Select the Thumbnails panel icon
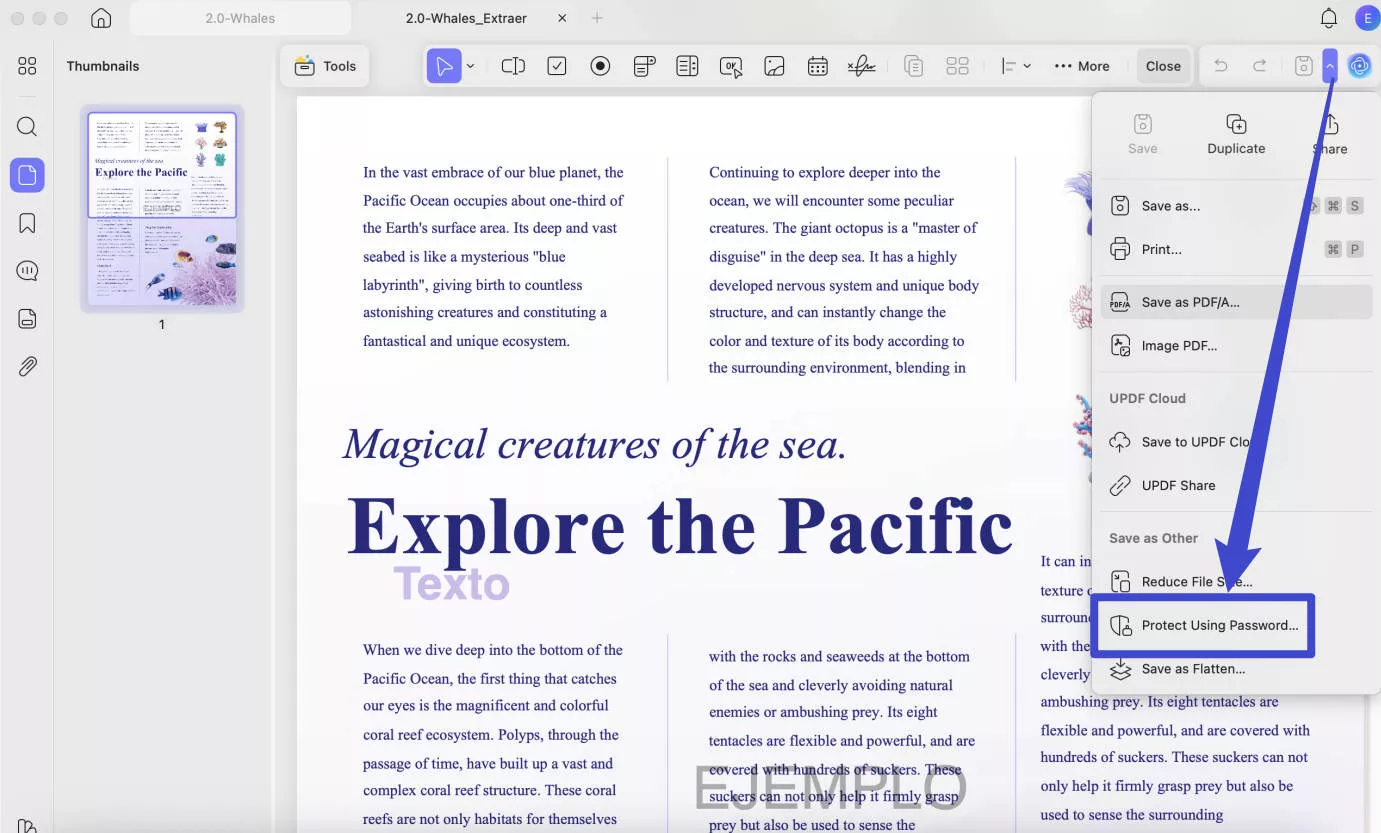The height and width of the screenshot is (833, 1381). [27, 175]
